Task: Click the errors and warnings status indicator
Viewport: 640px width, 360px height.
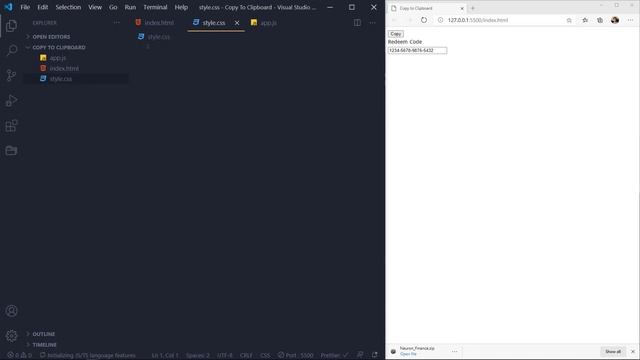Action: point(19,355)
